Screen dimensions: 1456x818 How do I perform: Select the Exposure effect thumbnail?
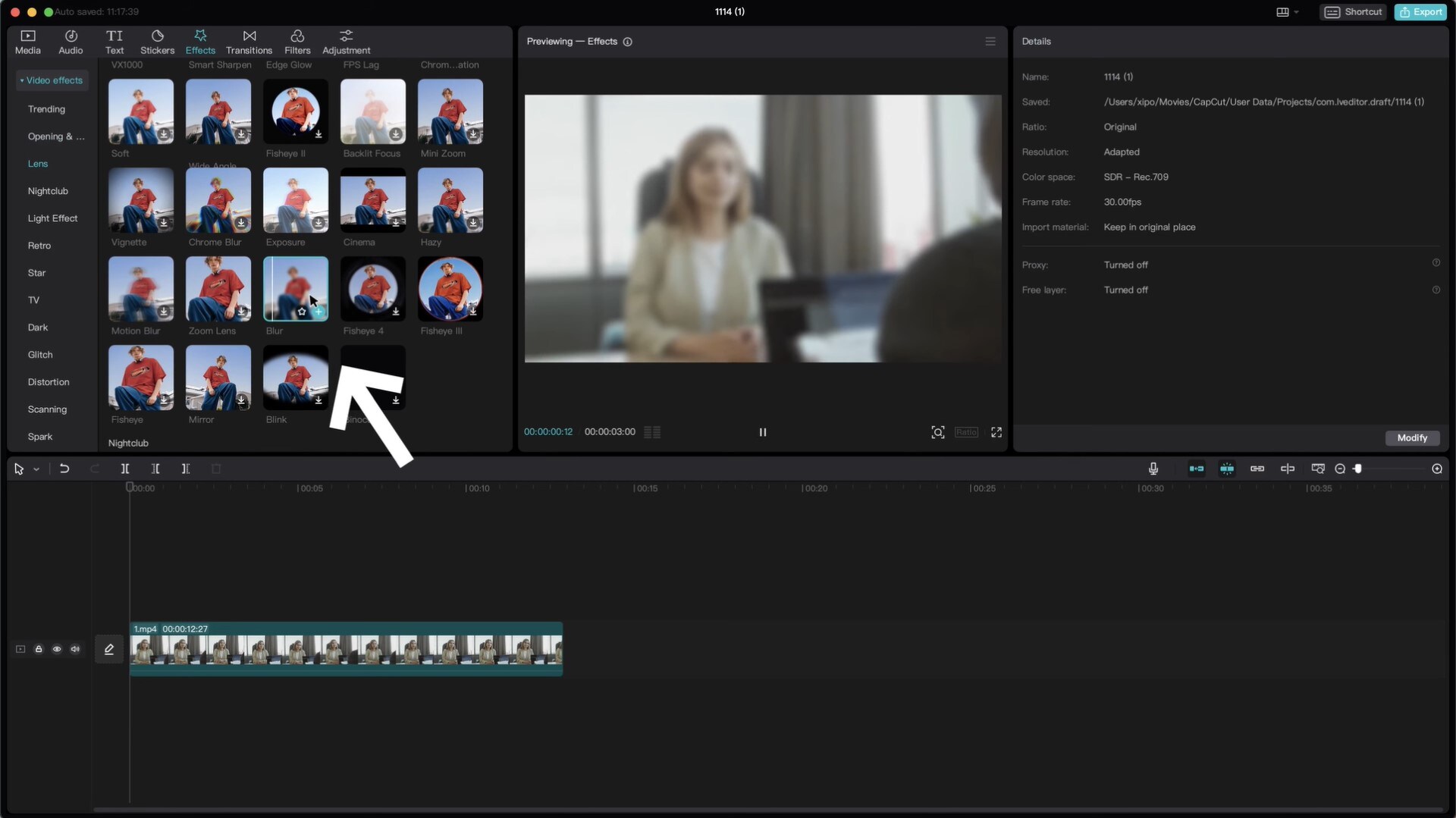(296, 200)
